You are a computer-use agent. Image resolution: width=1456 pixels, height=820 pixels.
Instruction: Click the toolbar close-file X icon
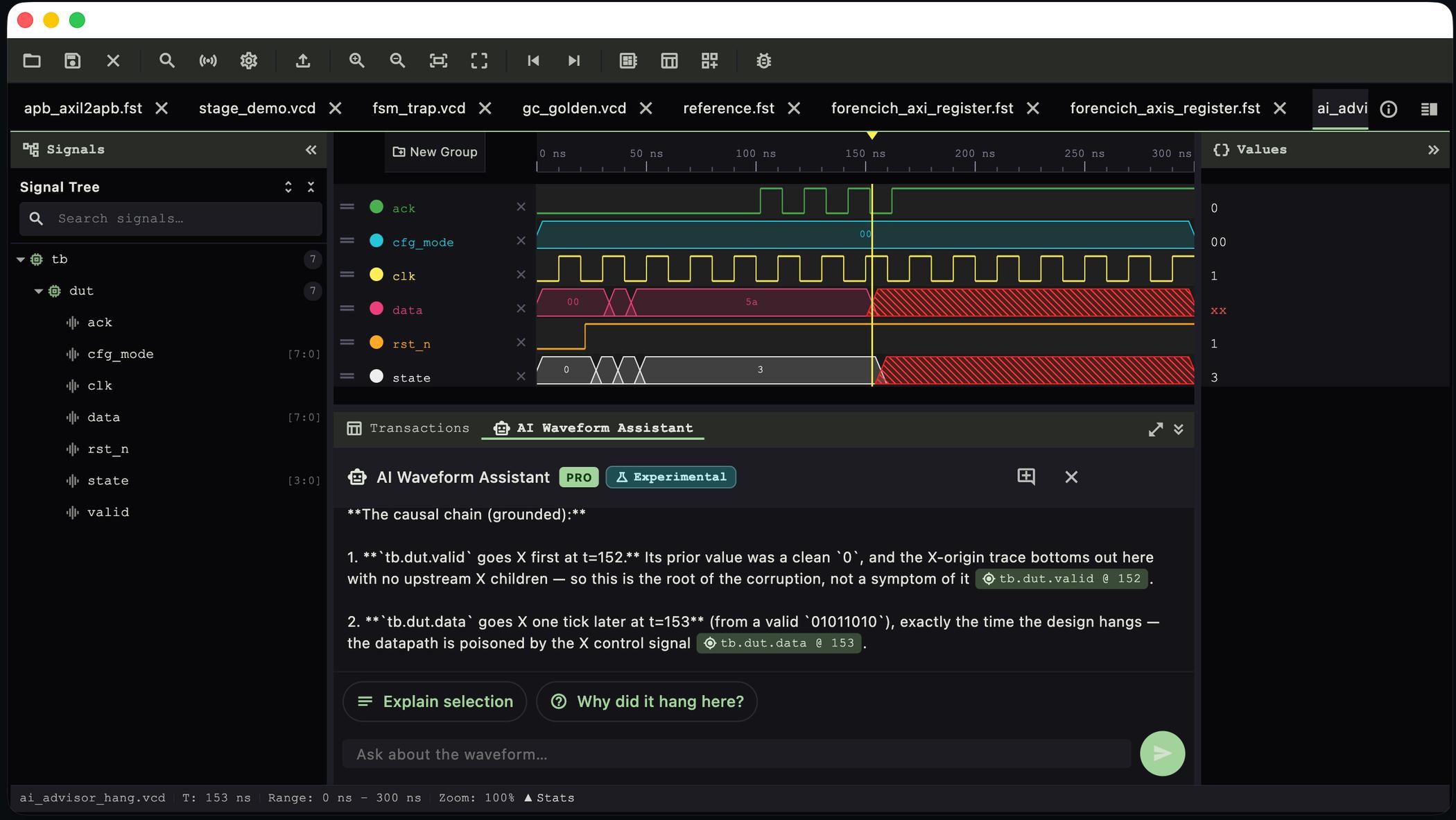pyautogui.click(x=114, y=61)
